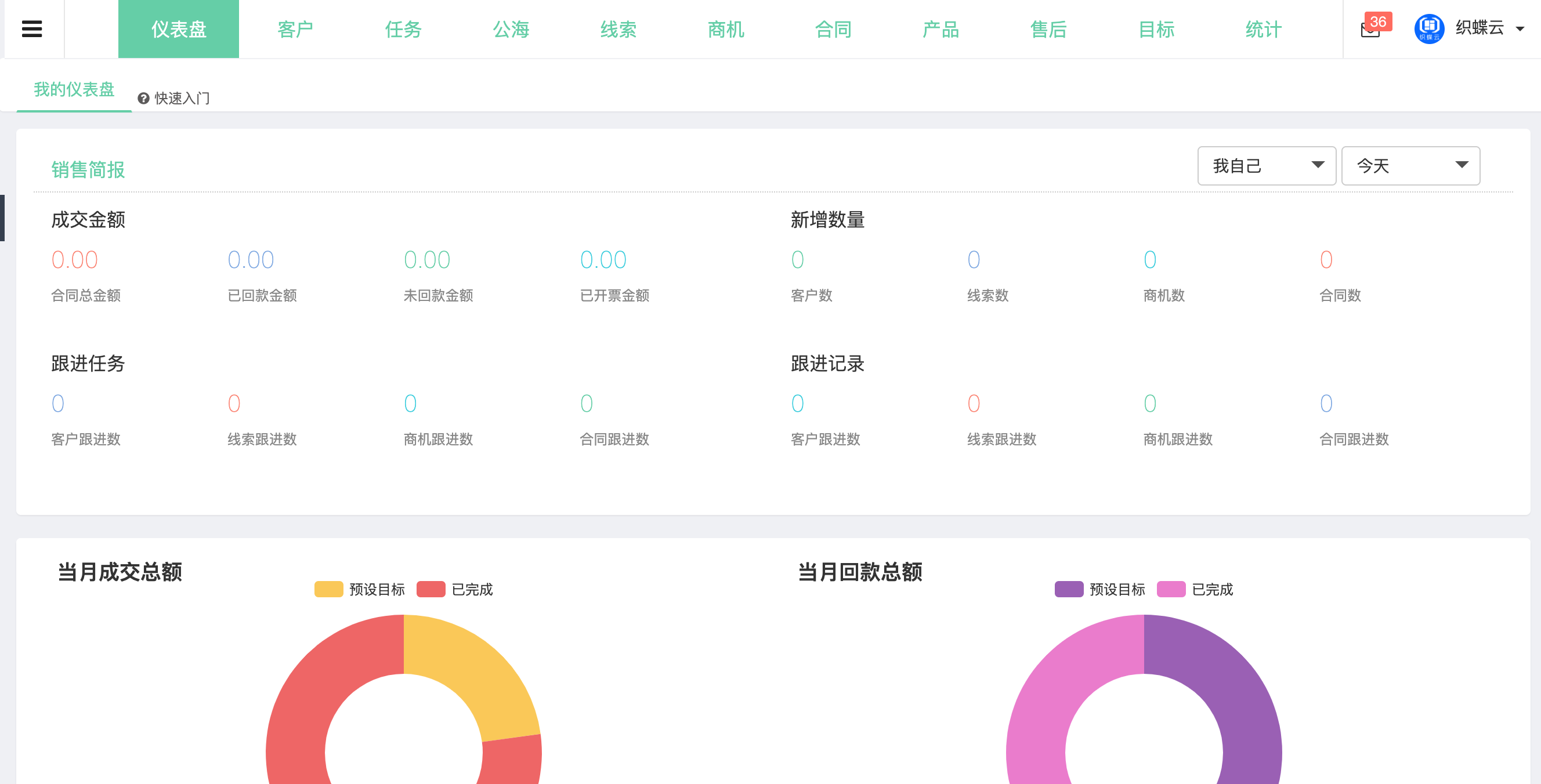The width and height of the screenshot is (1541, 784).
Task: Click the 36 unread badge
Action: pos(1378,21)
